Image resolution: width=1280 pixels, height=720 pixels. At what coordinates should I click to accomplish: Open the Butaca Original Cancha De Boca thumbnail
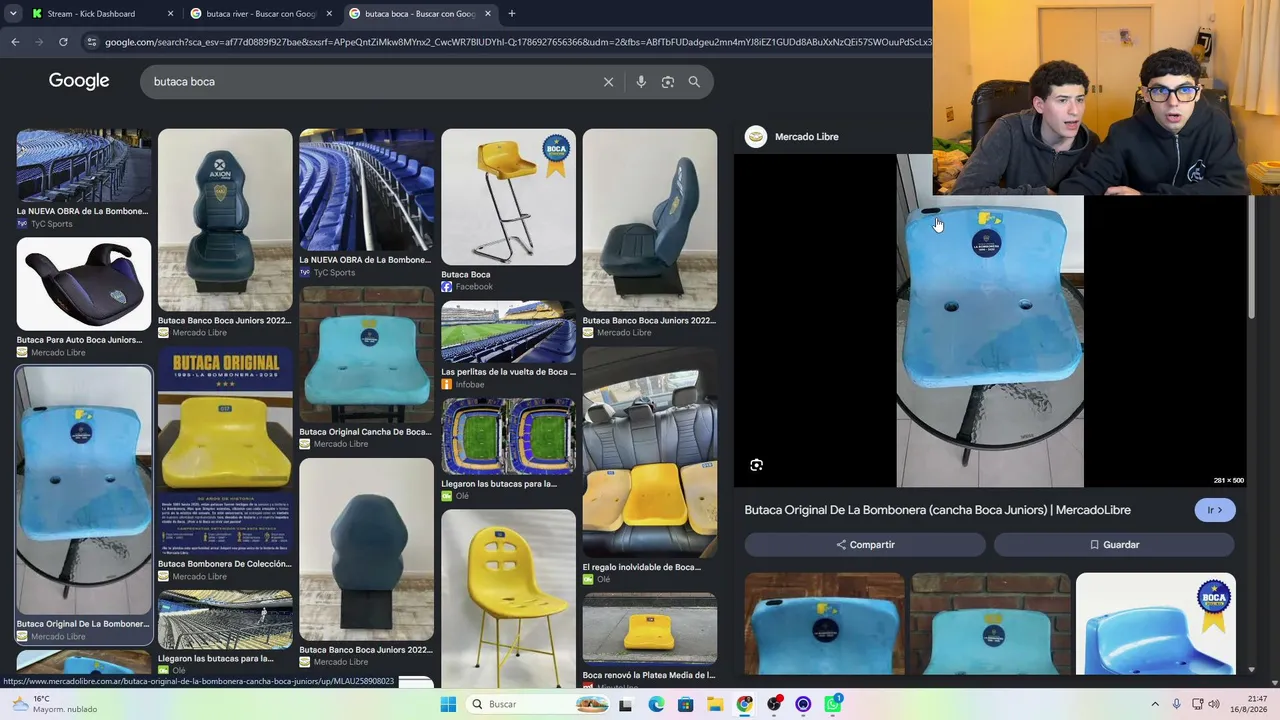tap(367, 355)
